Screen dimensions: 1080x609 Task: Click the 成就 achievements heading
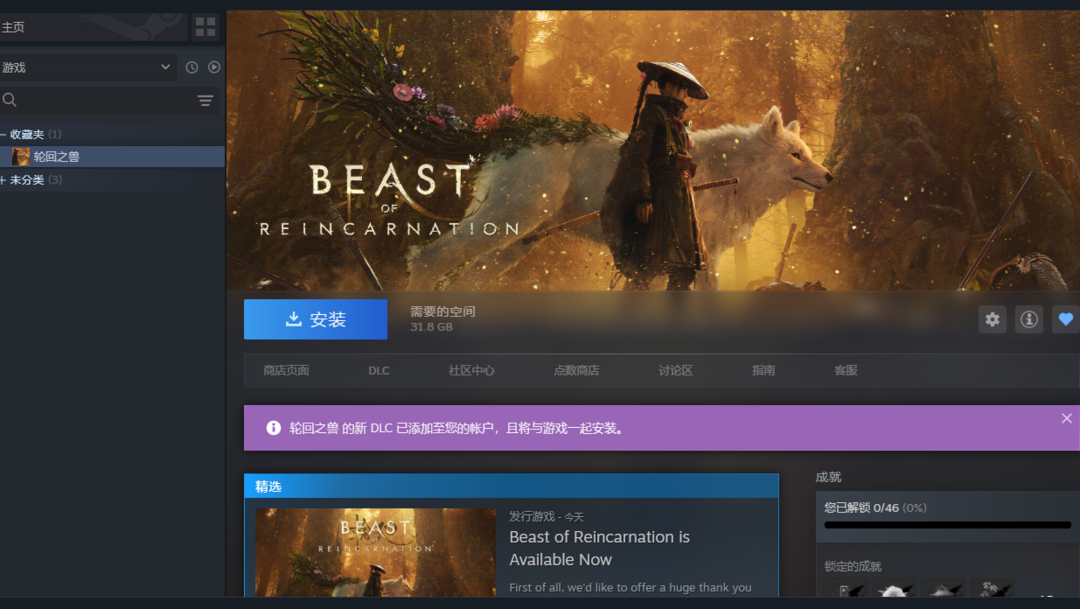[x=828, y=477]
